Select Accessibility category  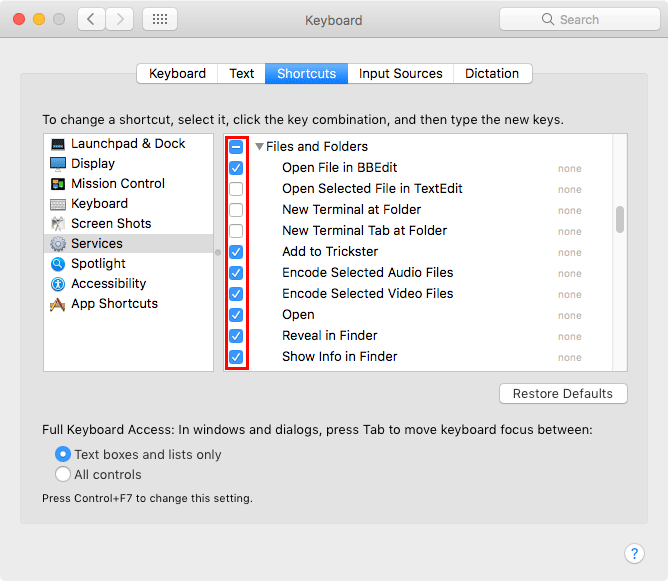(x=128, y=284)
